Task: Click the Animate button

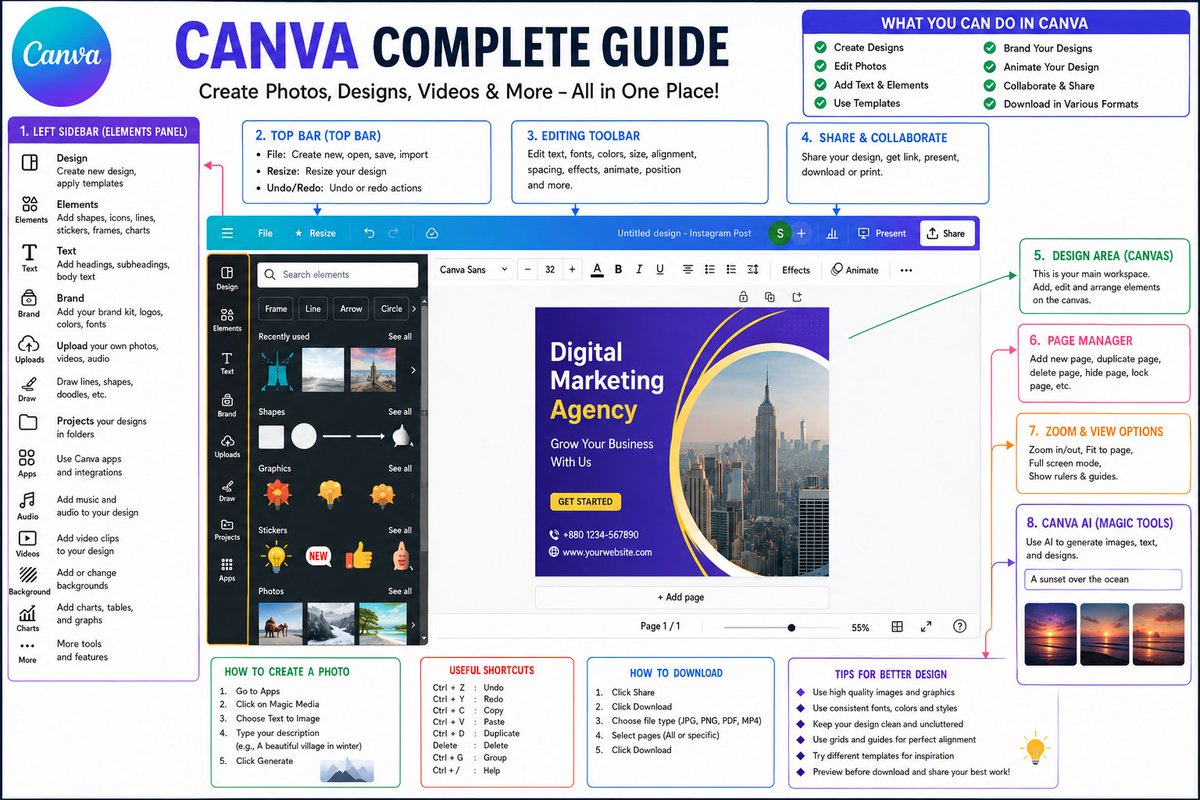Action: 855,270
